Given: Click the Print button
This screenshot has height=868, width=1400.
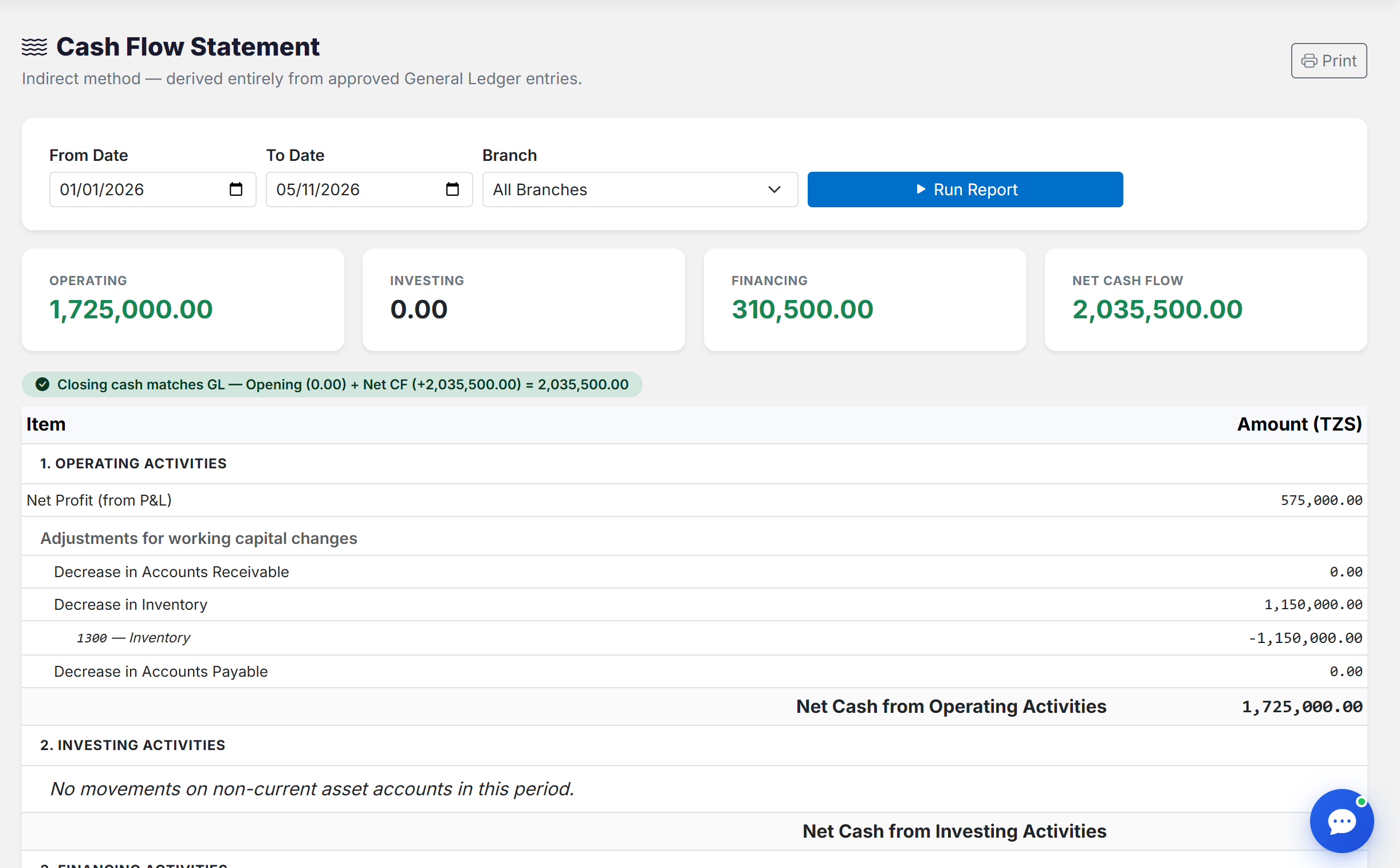Looking at the screenshot, I should 1328,61.
